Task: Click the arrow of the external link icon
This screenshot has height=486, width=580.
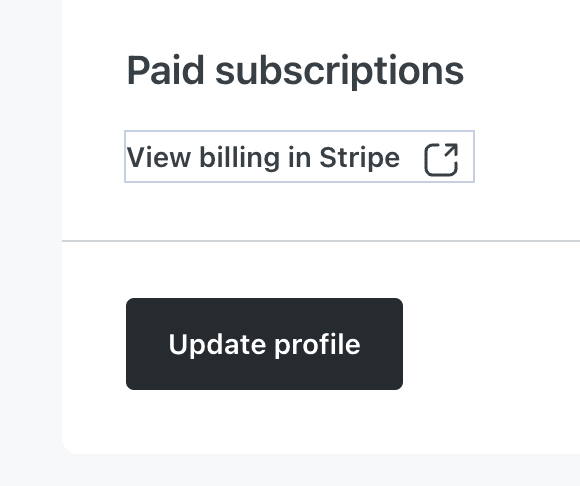Action: click(x=451, y=151)
